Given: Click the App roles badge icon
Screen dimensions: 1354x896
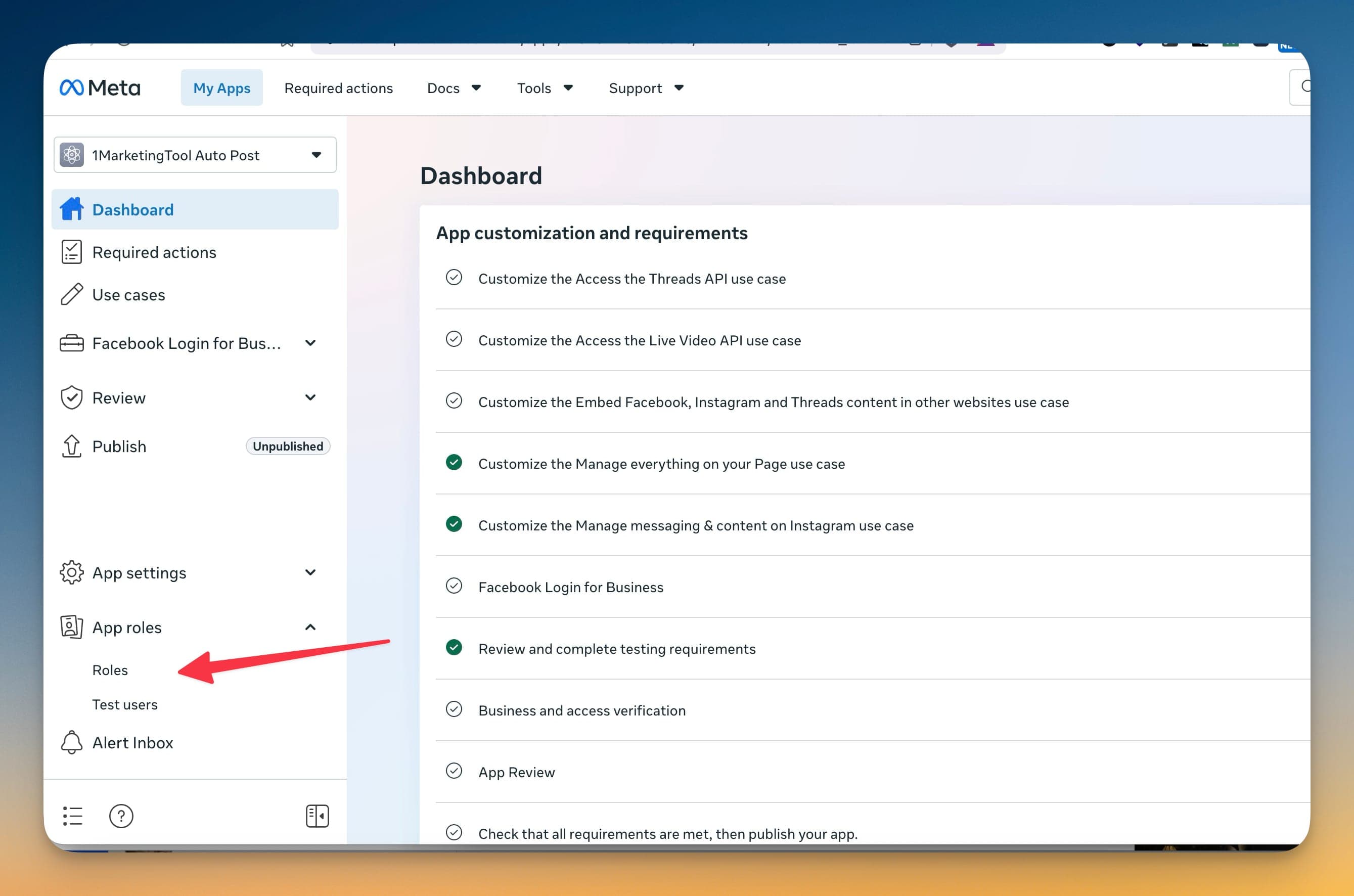Looking at the screenshot, I should (x=71, y=627).
